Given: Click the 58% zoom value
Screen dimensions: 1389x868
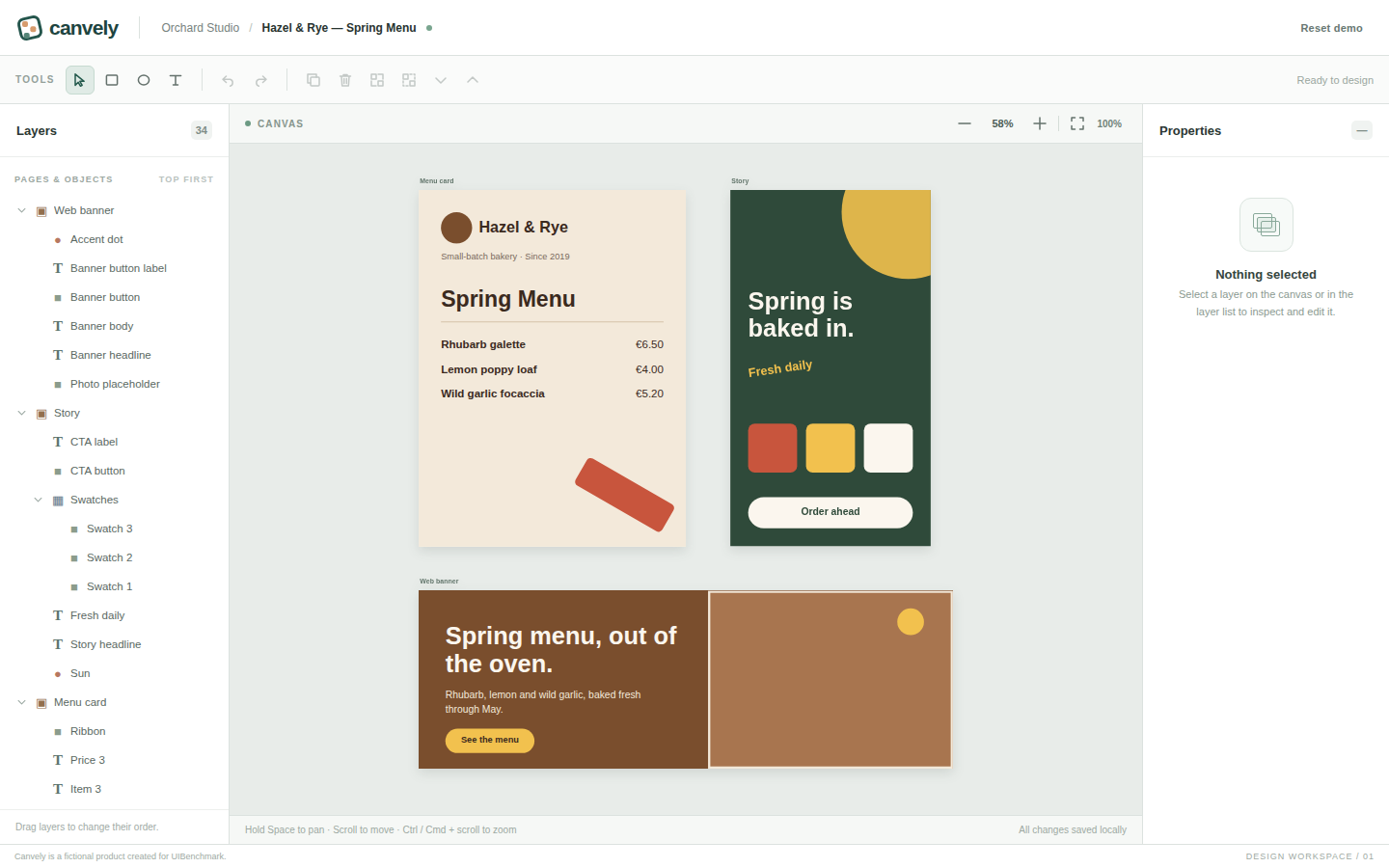Looking at the screenshot, I should (1002, 123).
